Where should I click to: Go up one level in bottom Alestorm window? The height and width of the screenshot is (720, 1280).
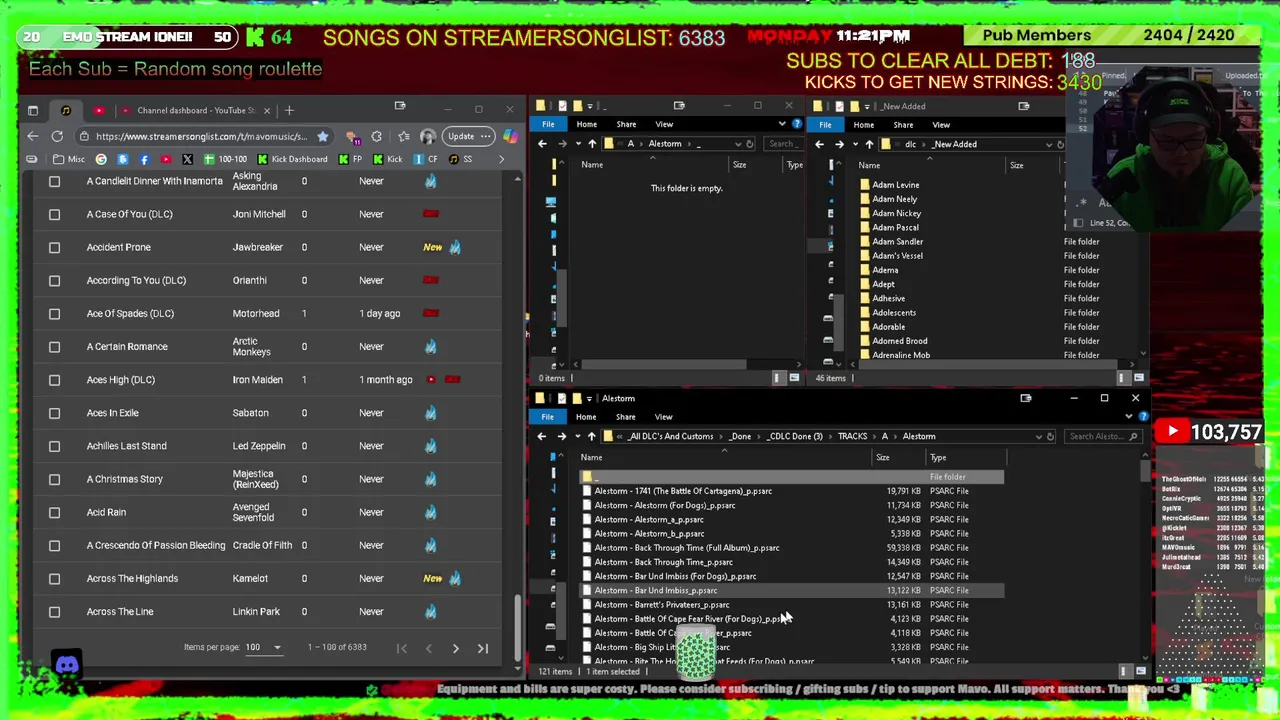591,436
